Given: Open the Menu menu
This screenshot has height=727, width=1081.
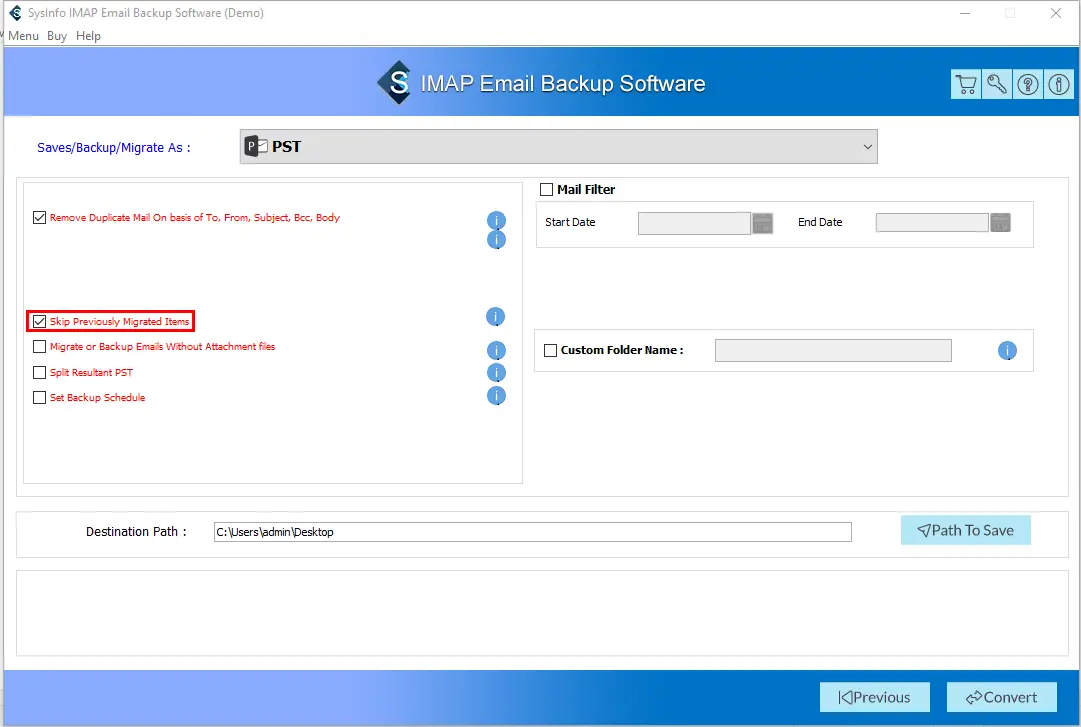Looking at the screenshot, I should (23, 36).
